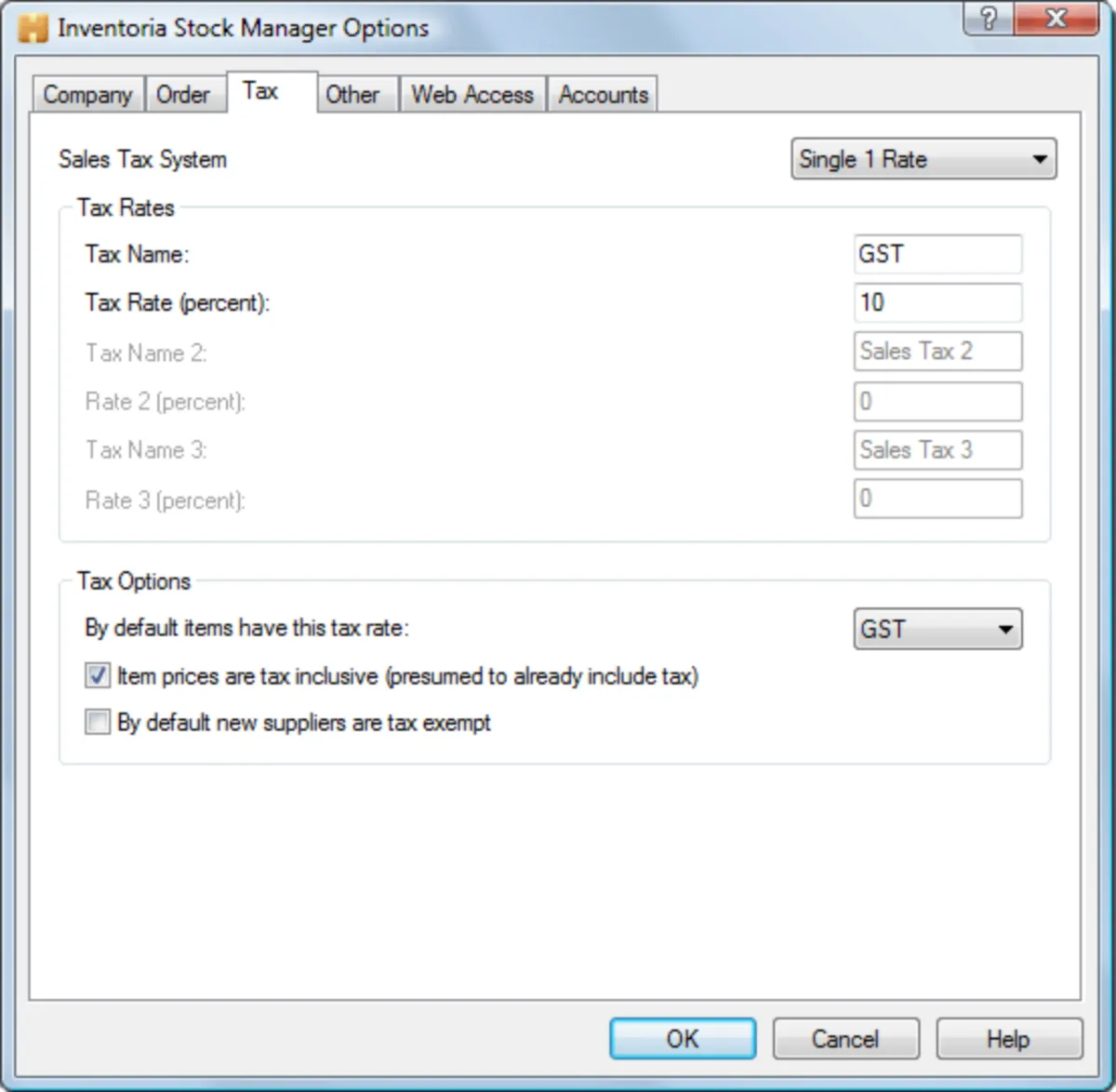Viewport: 1116px width, 1092px height.
Task: Click the Sales Tax 2 name field
Action: tap(937, 351)
